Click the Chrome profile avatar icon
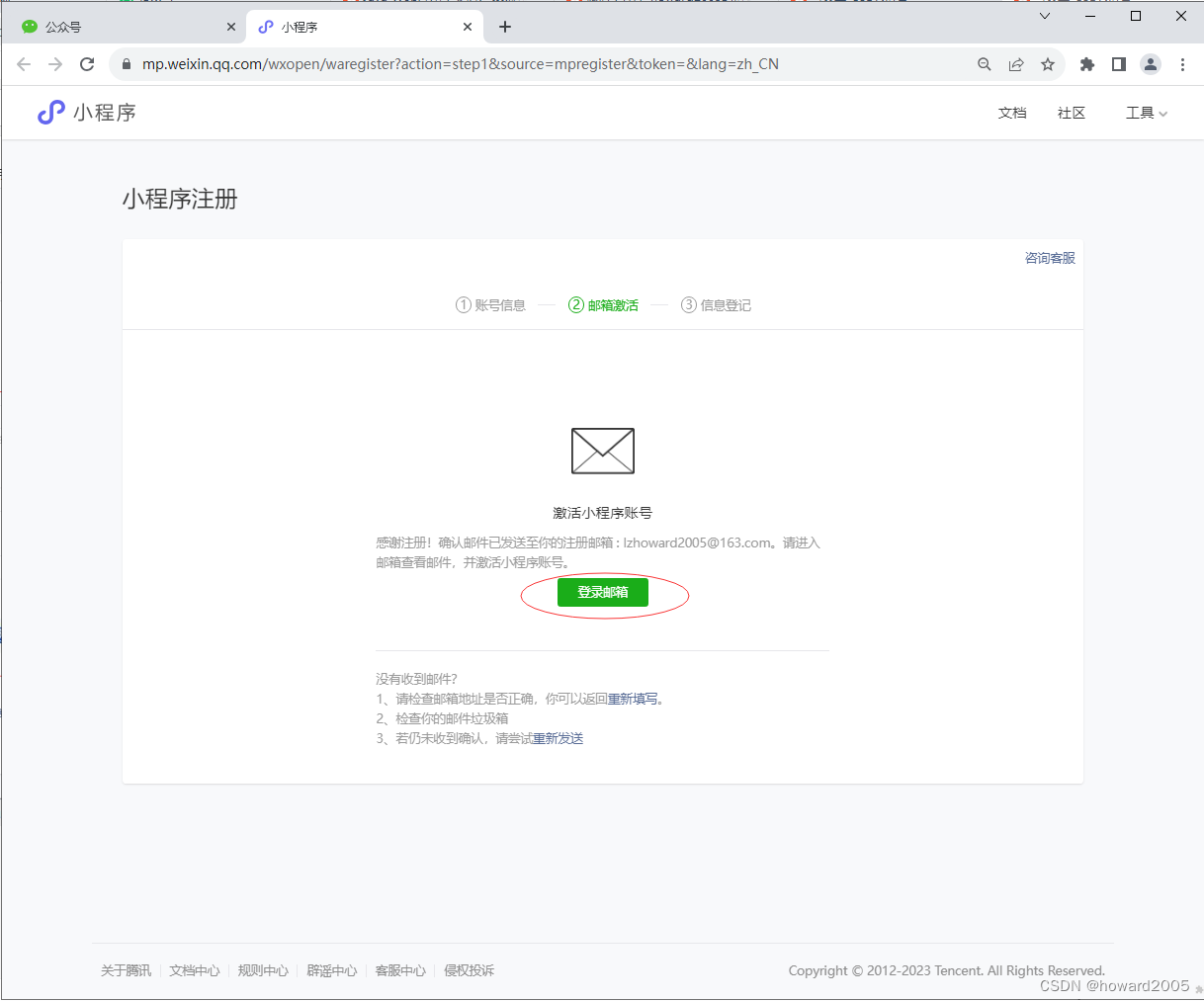 click(1151, 63)
